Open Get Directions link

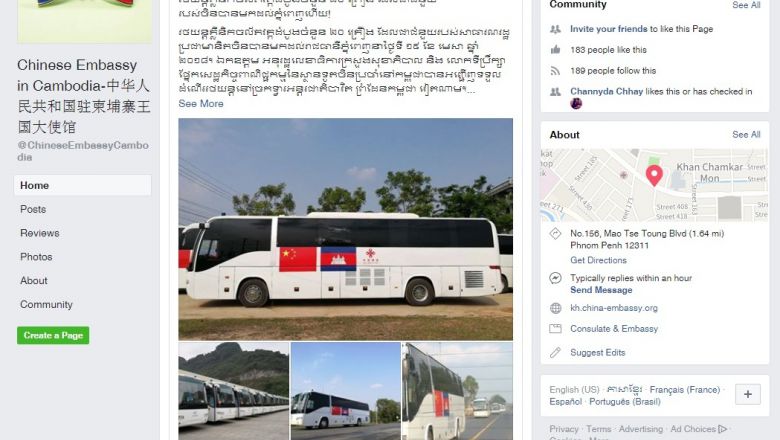click(x=598, y=260)
